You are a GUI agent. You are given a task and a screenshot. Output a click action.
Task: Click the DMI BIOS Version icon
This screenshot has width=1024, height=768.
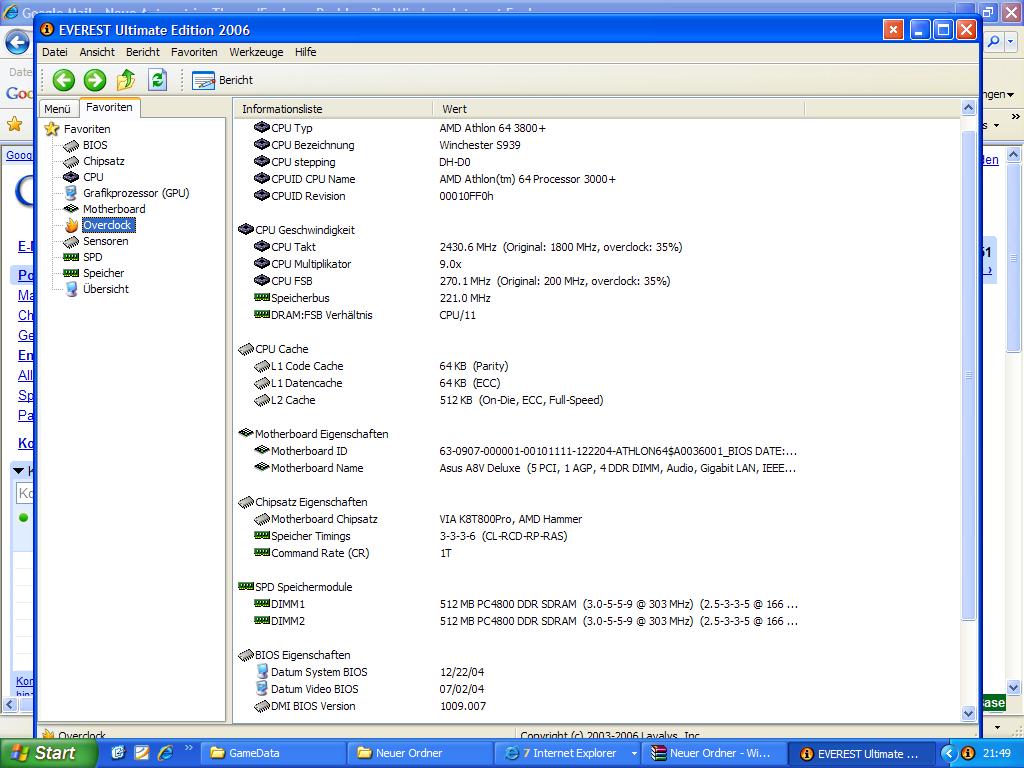262,705
